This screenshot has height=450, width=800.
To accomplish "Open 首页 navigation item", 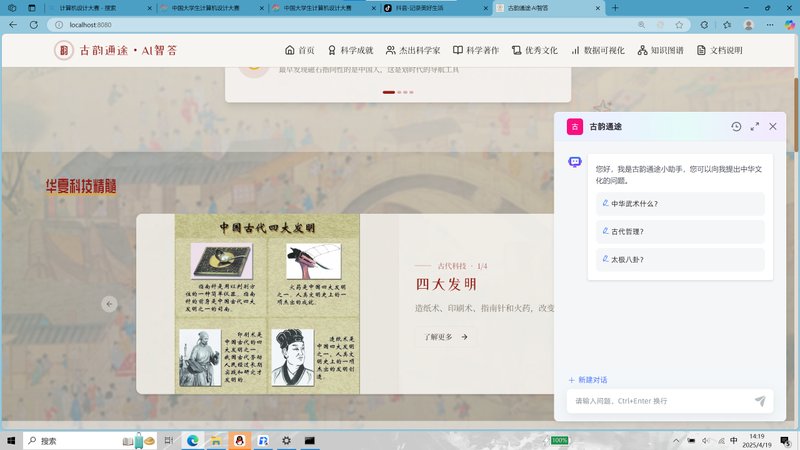I will pos(299,50).
